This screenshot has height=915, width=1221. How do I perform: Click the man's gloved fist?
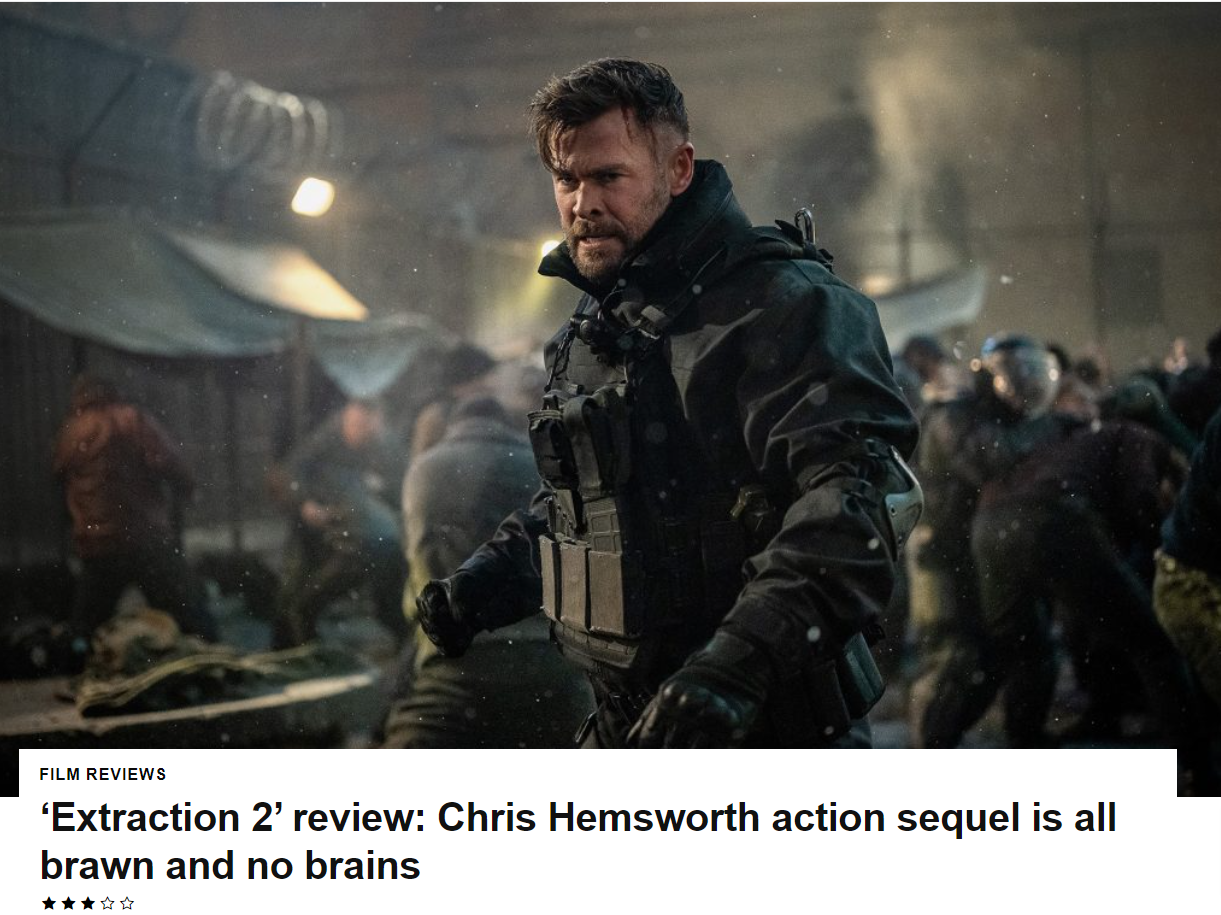446,616
